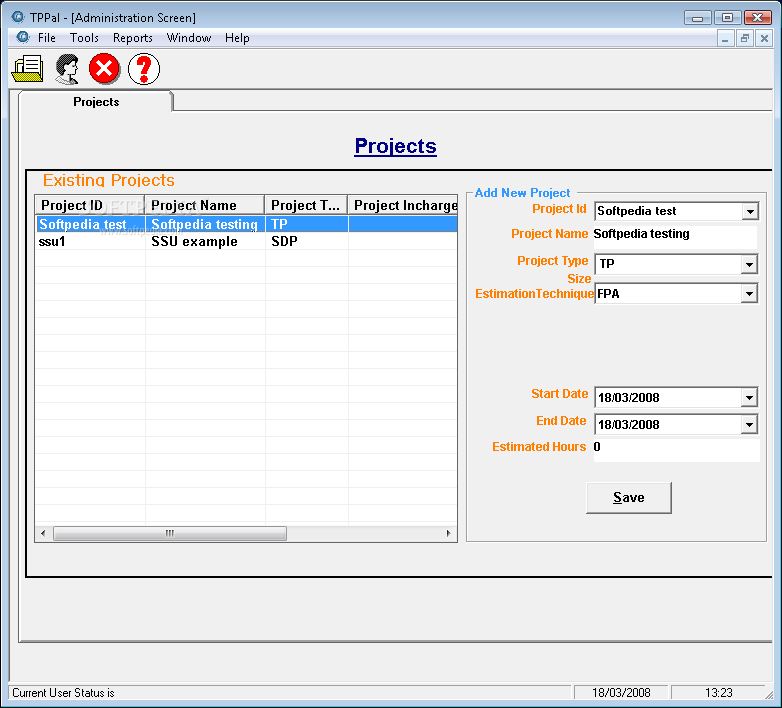Expand the Project Type dropdown
The width and height of the screenshot is (782, 708).
(749, 264)
